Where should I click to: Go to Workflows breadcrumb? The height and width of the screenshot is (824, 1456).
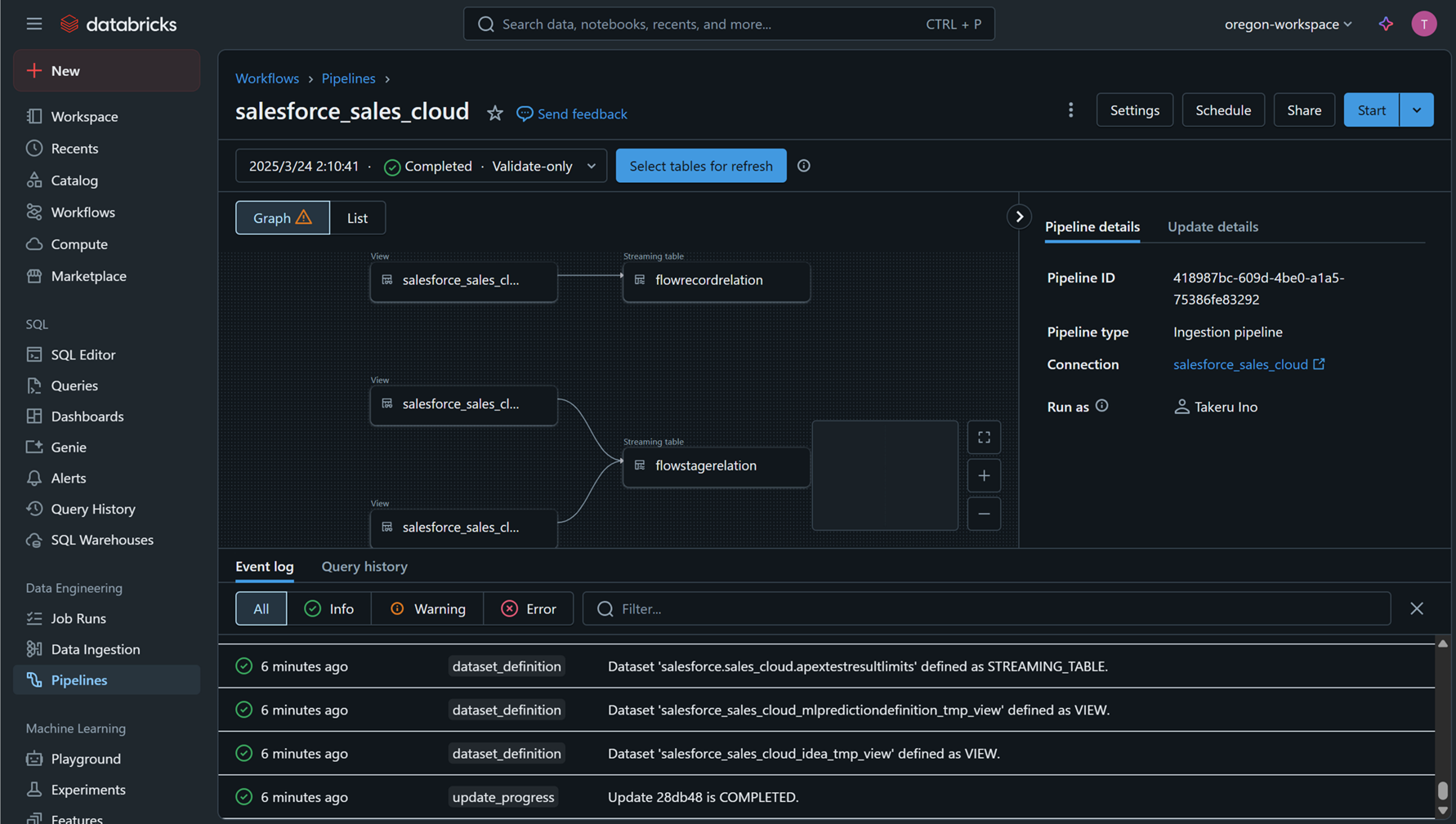coord(267,78)
